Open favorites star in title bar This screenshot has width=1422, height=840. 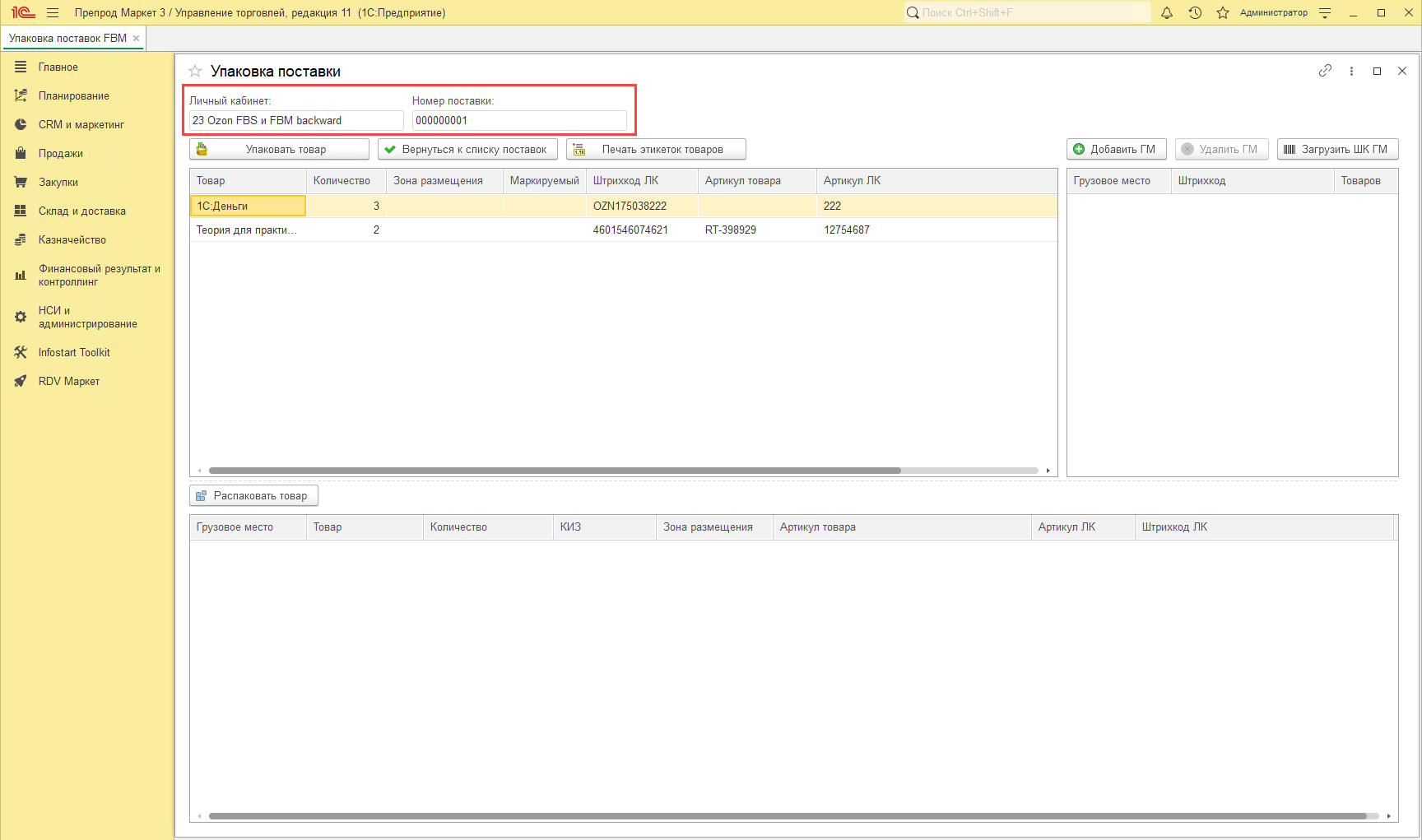click(x=1223, y=12)
